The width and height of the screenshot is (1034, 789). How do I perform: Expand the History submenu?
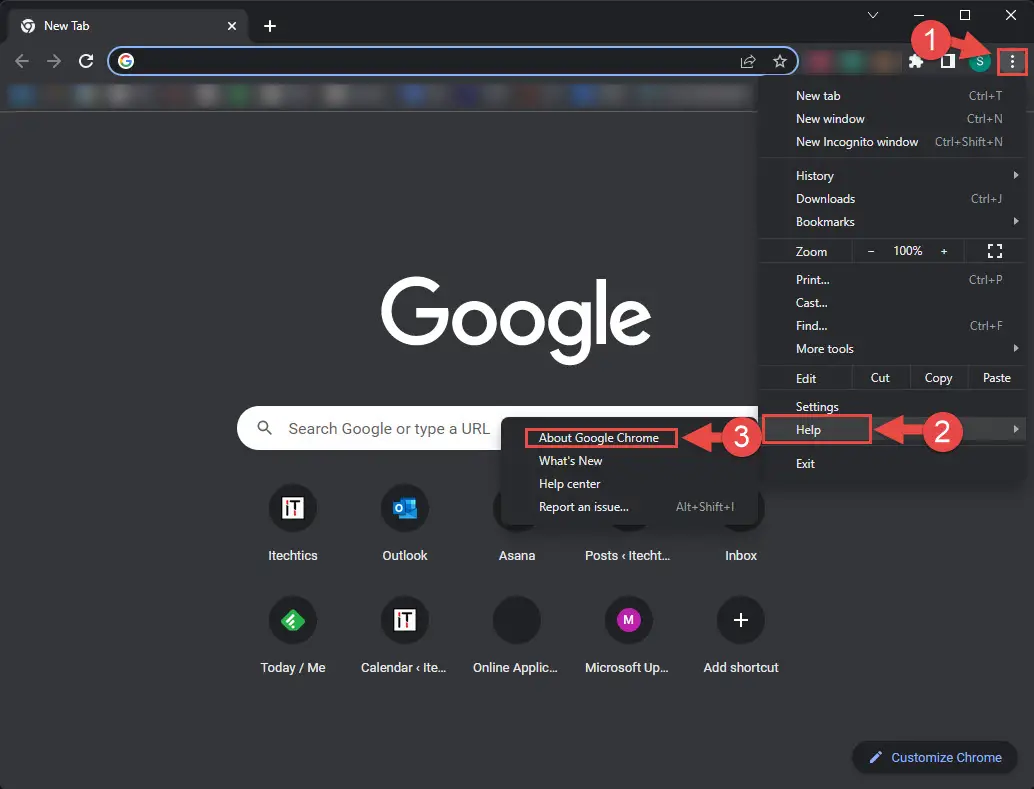(892, 175)
